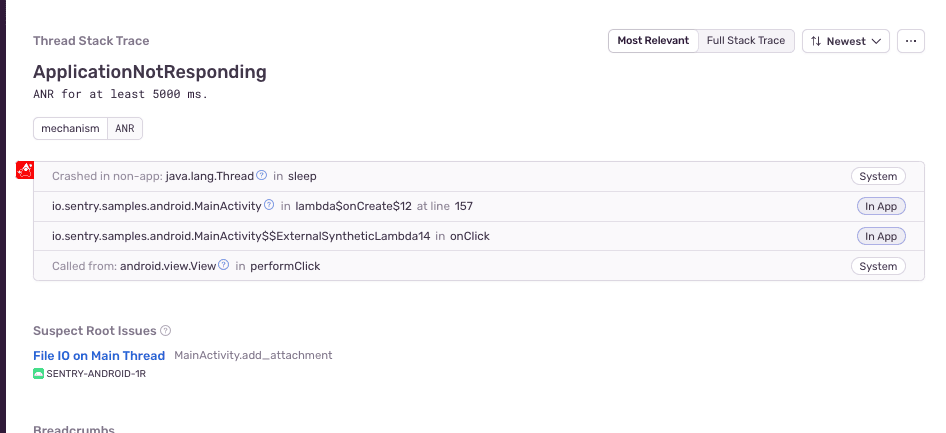
Task: Click In App badge on the onClick frame
Action: click(880, 236)
